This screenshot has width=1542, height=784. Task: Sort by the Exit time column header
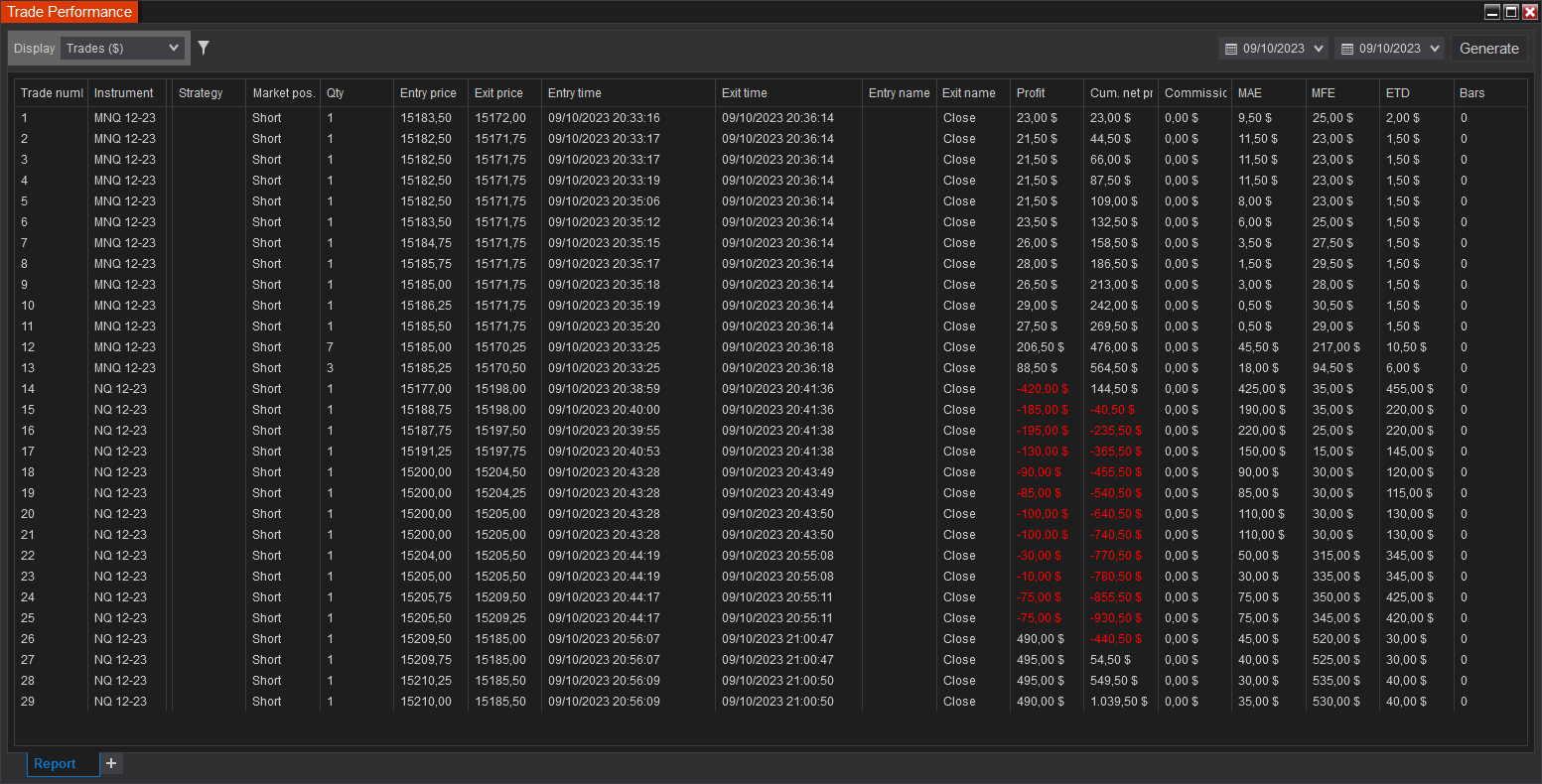pyautogui.click(x=788, y=93)
